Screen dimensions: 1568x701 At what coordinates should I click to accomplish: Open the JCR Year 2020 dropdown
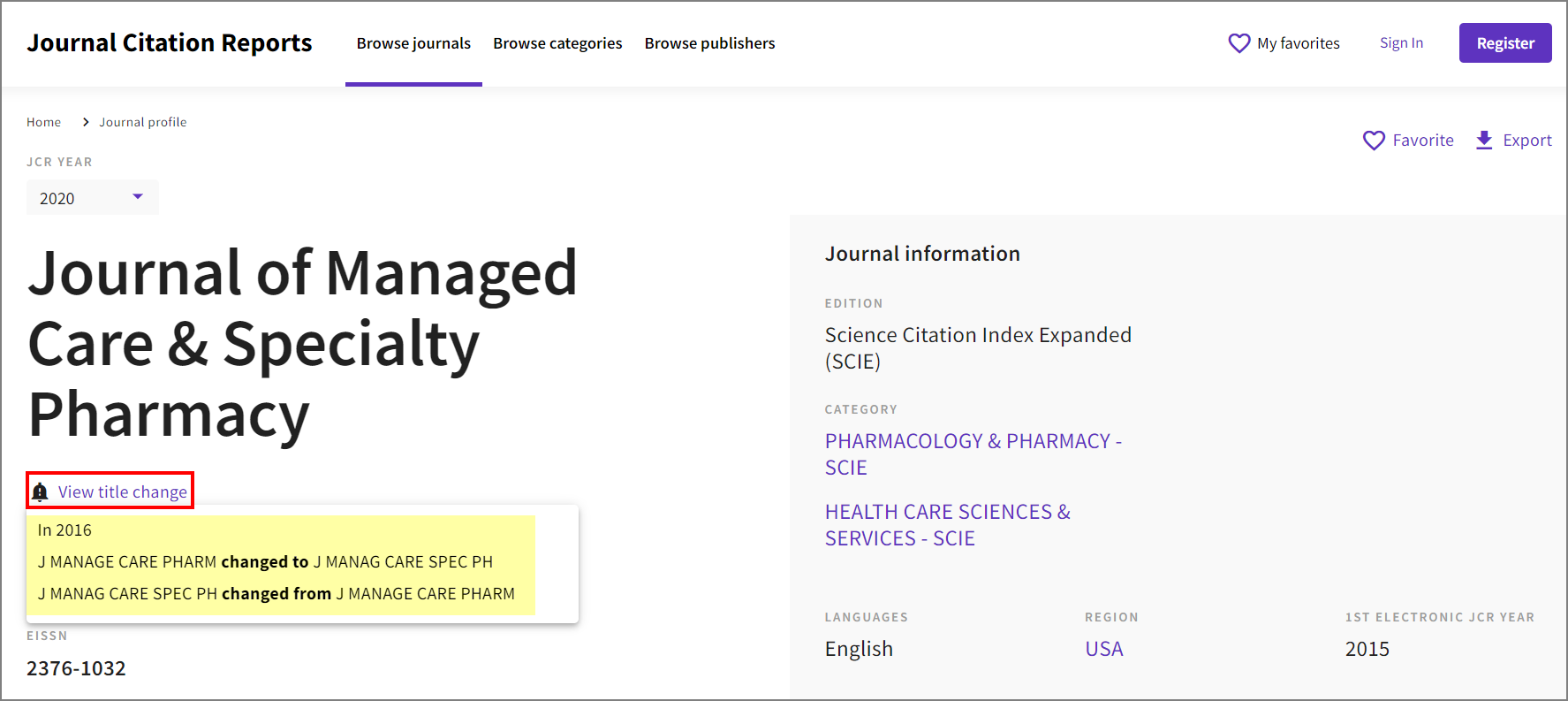(x=93, y=197)
